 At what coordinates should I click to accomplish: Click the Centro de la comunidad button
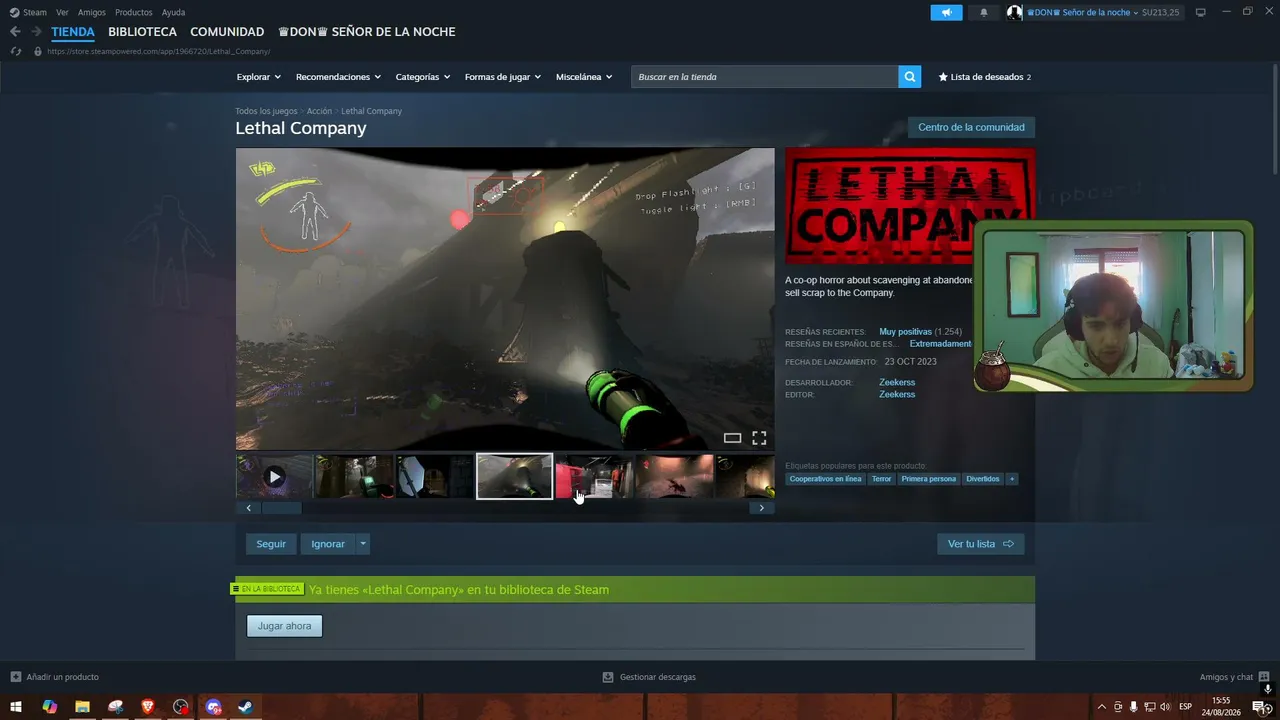click(x=971, y=127)
